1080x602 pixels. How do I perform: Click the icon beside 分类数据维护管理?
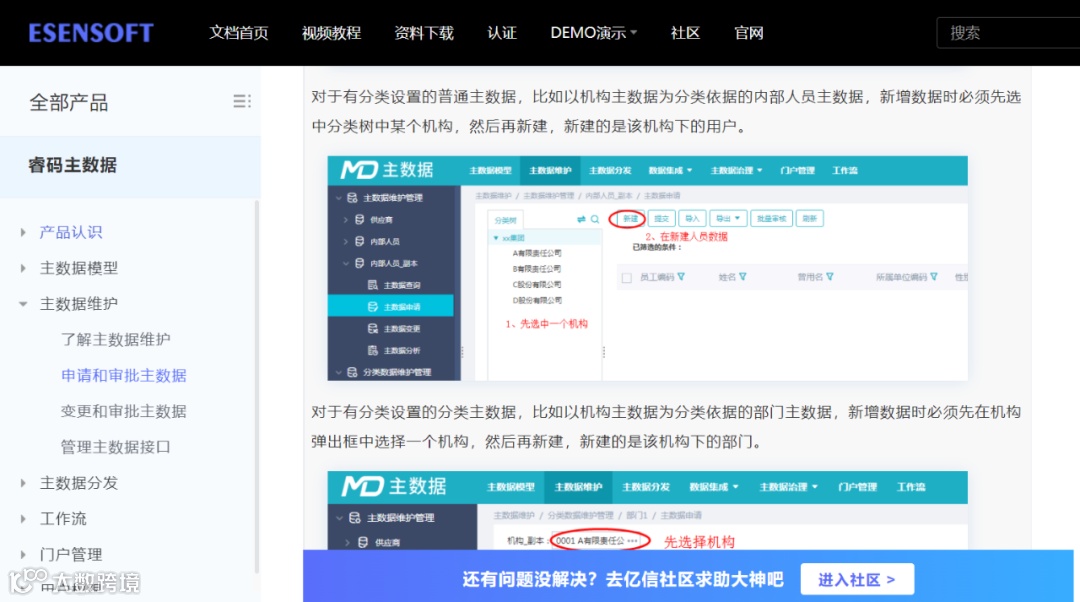pyautogui.click(x=352, y=372)
